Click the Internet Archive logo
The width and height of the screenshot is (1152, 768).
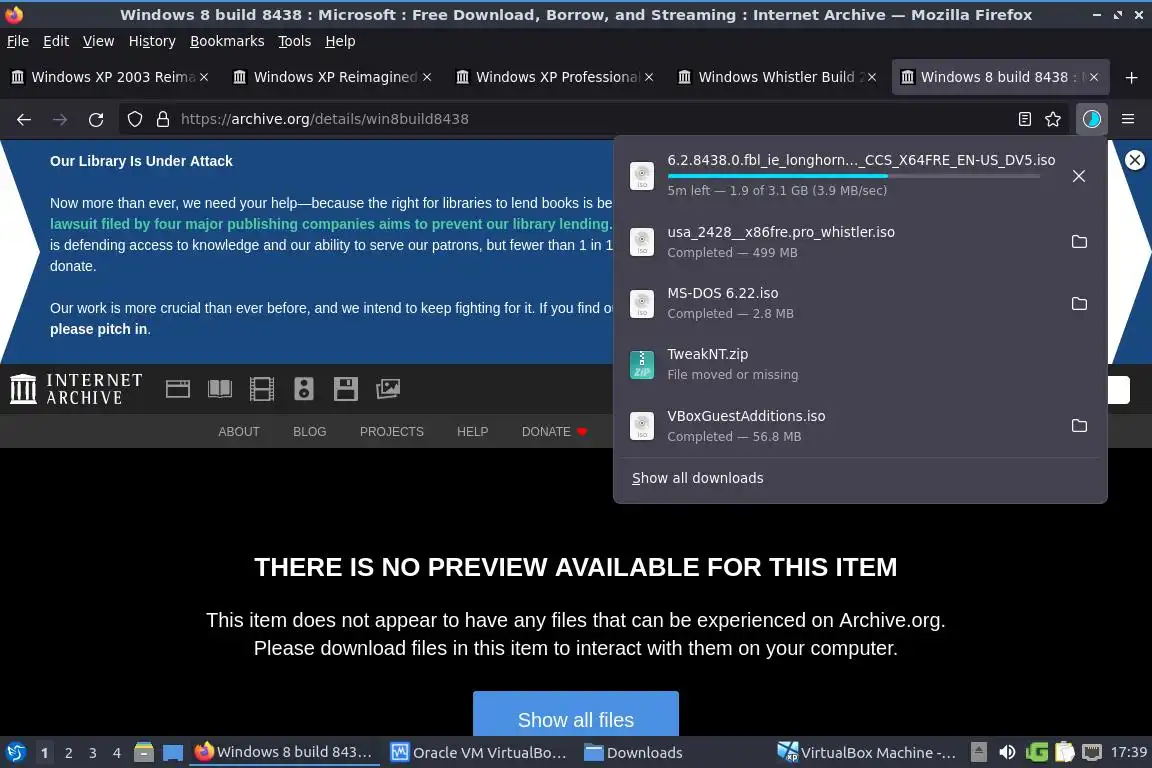[x=76, y=389]
